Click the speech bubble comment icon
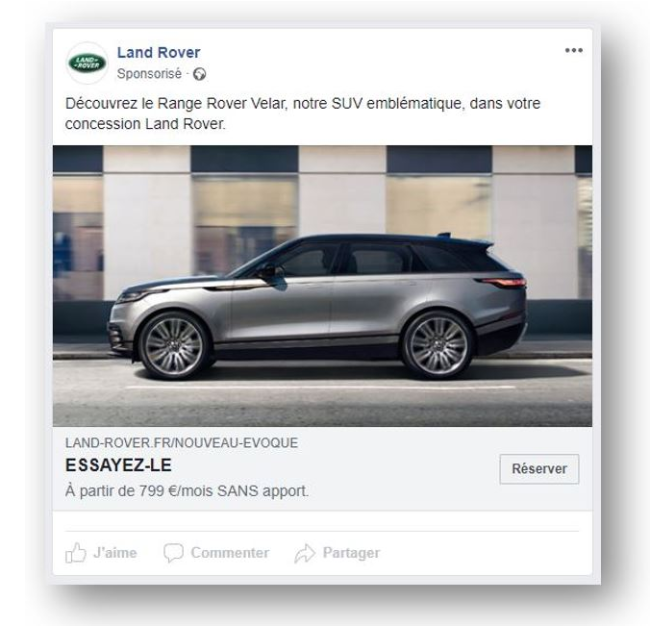Image resolution: width=656 pixels, height=638 pixels. tap(173, 553)
